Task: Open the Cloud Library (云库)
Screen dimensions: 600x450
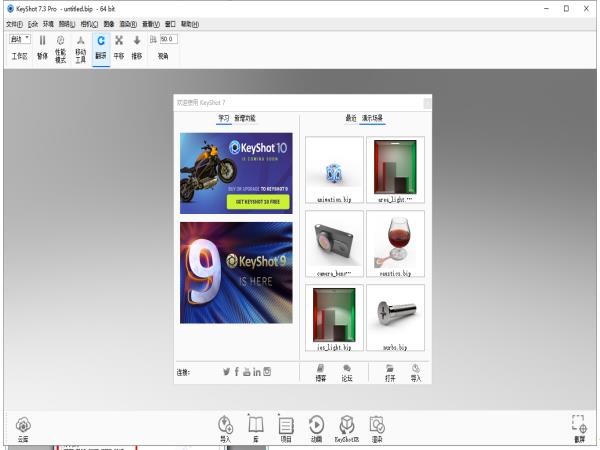Action: pyautogui.click(x=23, y=430)
